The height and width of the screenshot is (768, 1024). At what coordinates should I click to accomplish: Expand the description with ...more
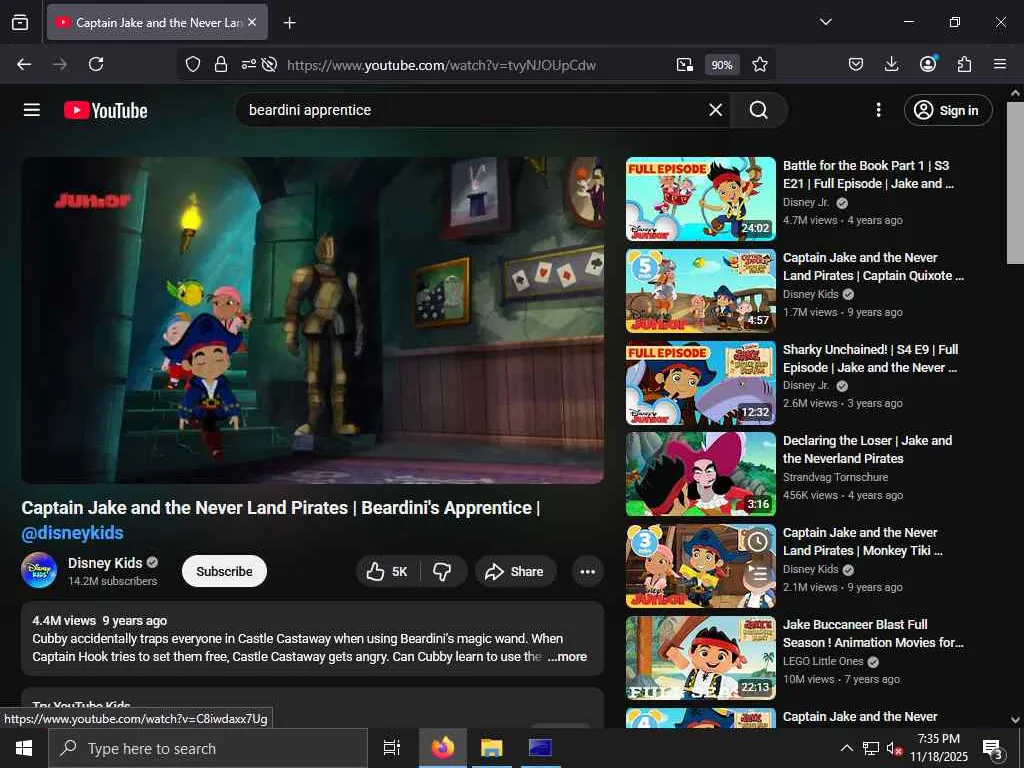567,657
